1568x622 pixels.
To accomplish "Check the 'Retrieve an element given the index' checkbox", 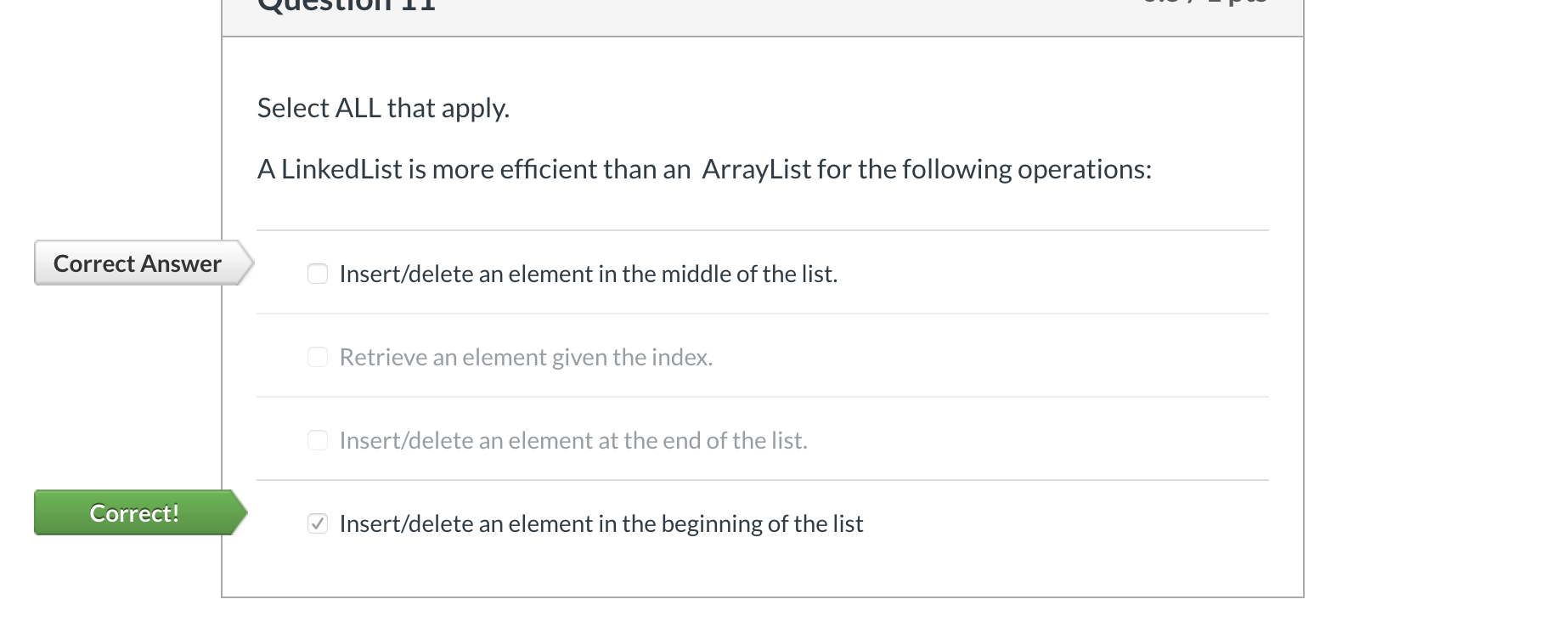I will (x=317, y=357).
